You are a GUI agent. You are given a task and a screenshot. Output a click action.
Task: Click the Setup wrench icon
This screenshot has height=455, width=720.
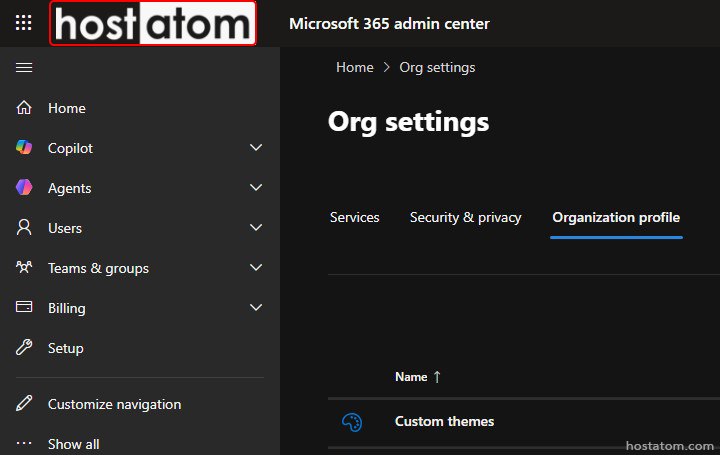[24, 348]
